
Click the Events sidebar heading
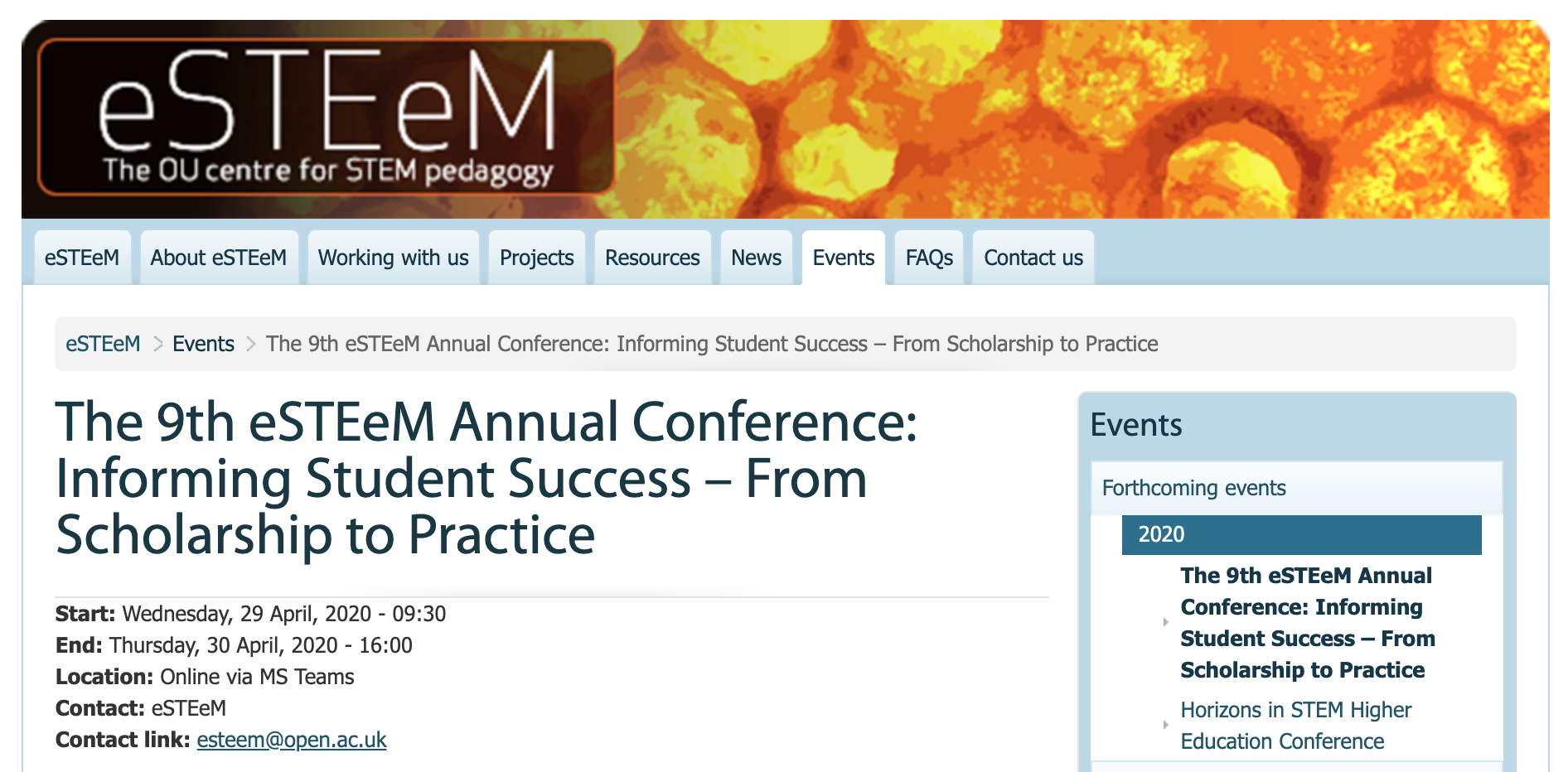[x=1136, y=425]
